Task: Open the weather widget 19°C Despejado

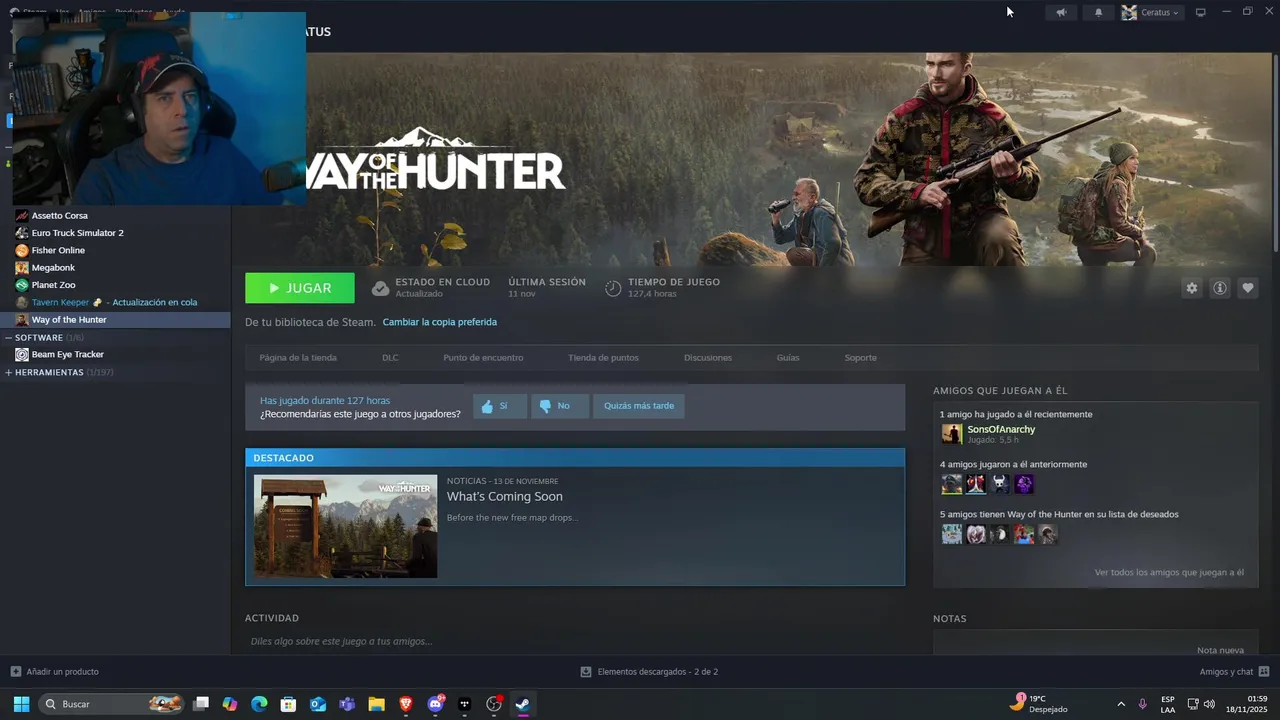Action: click(1039, 704)
